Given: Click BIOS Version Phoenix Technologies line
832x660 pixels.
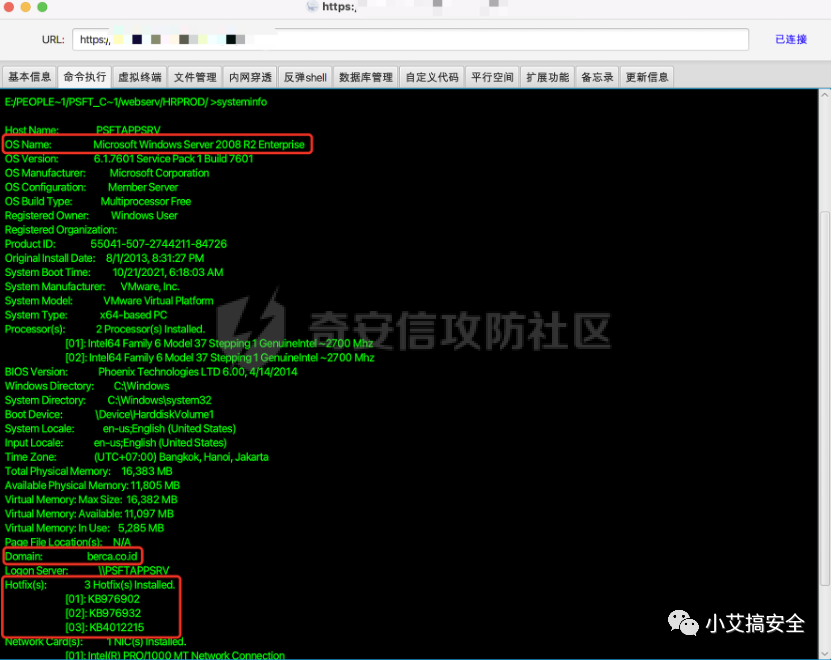Looking at the screenshot, I should pos(151,372).
